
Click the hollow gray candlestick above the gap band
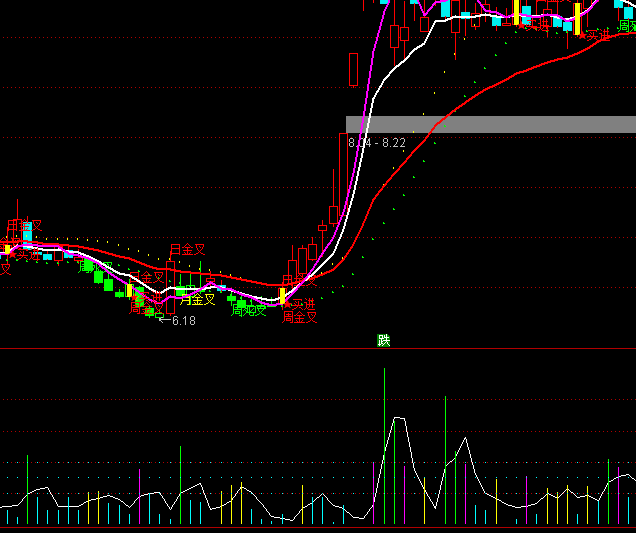tap(353, 70)
